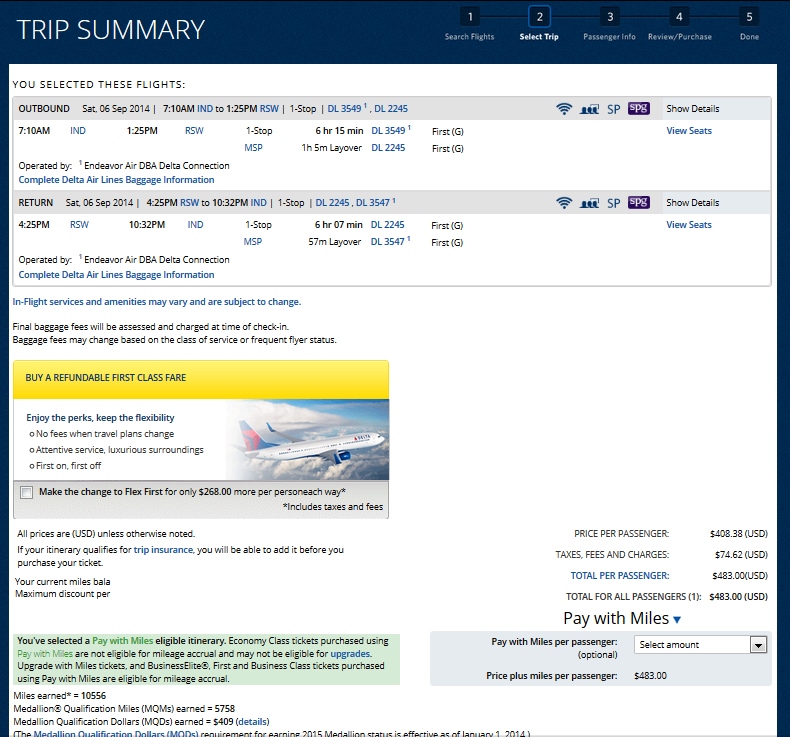
Task: Check the Flex First upgrade checkbox
Action: pos(26,492)
